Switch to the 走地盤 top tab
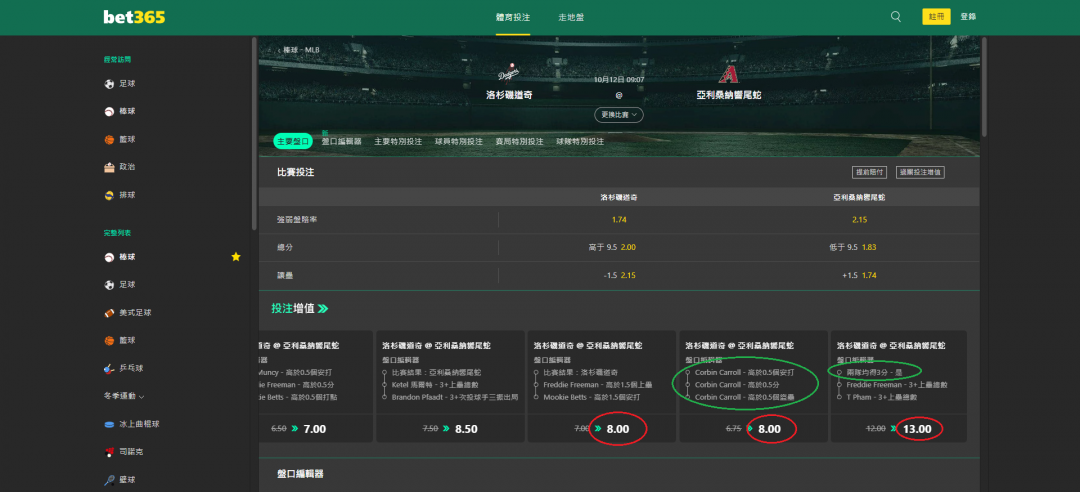This screenshot has width=1080, height=492. 571,17
